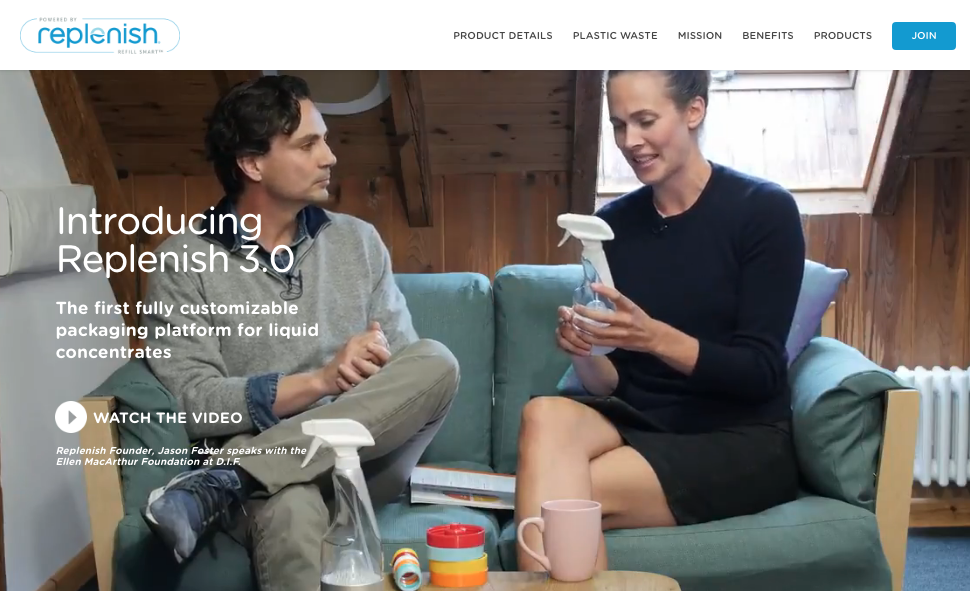Click the spray bottle standing on the table
The image size is (970, 591).
click(346, 503)
